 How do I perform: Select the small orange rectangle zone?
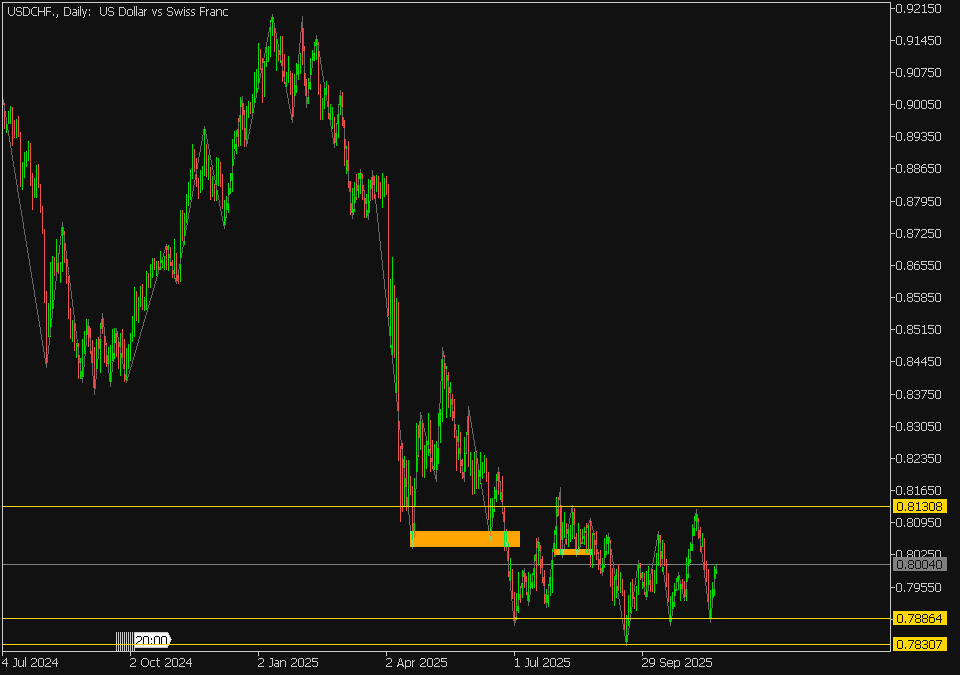(572, 551)
